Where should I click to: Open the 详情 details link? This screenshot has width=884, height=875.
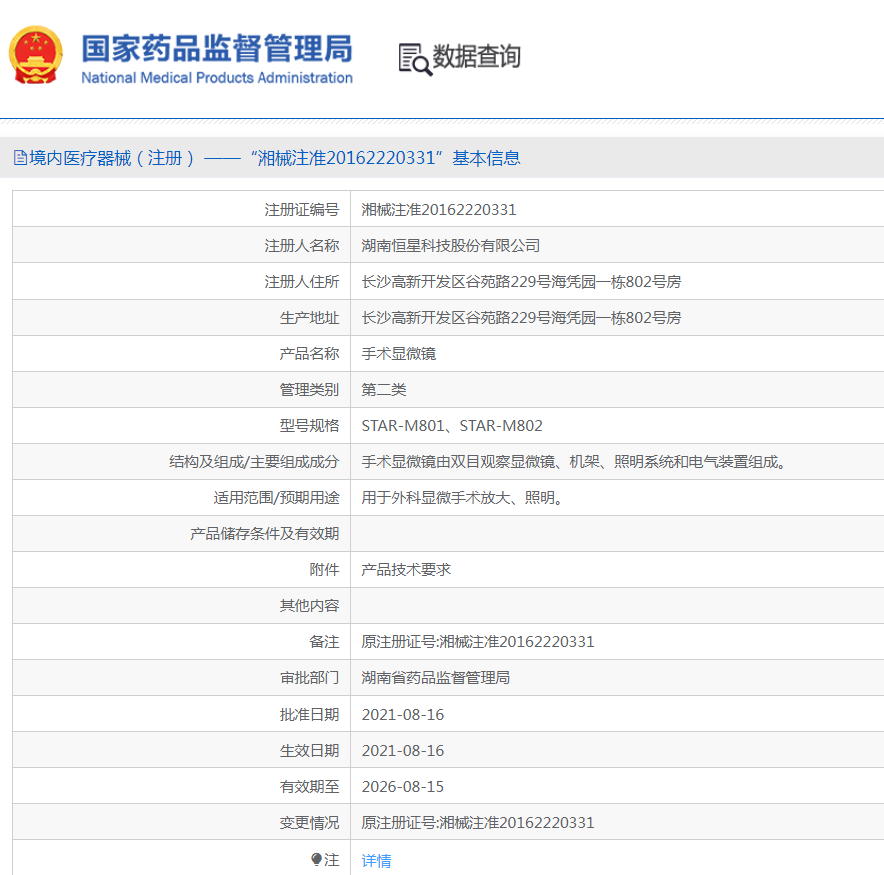[x=376, y=860]
